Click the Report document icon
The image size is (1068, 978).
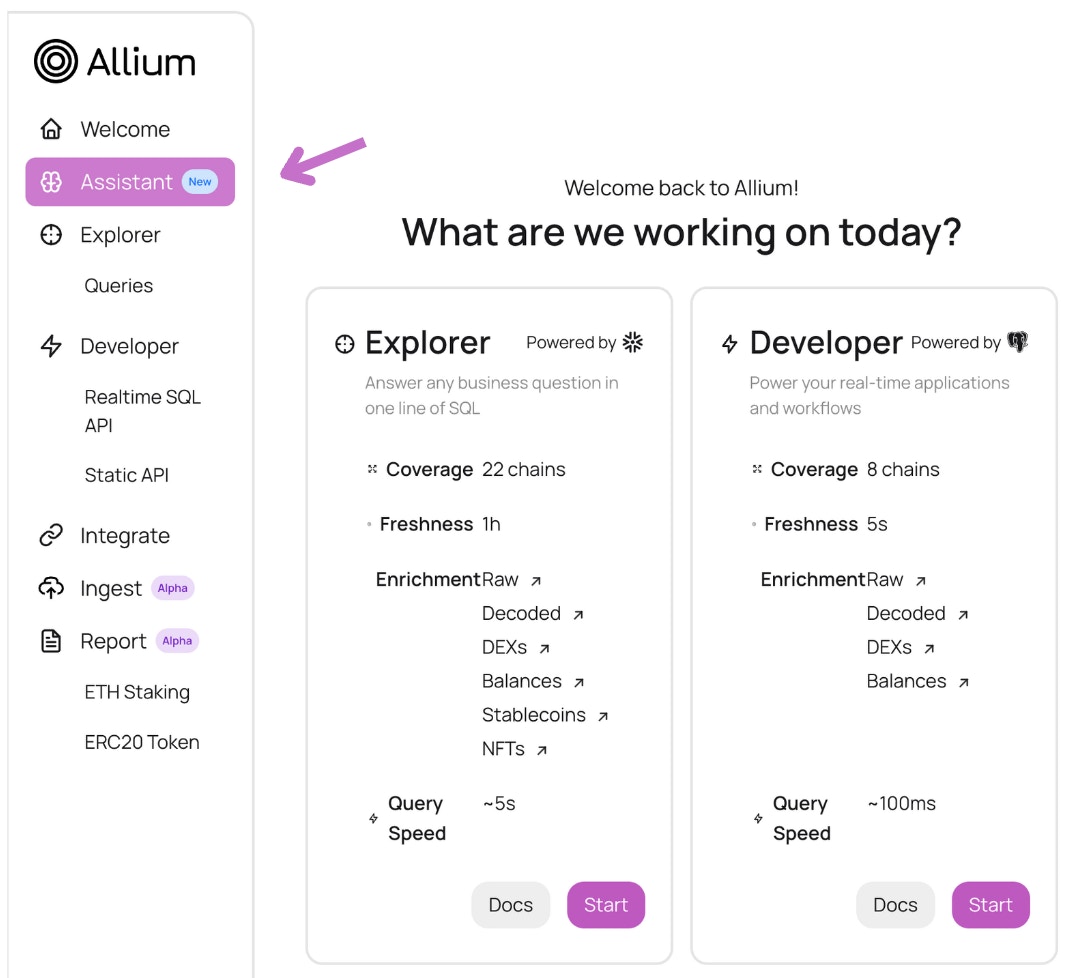pos(51,641)
